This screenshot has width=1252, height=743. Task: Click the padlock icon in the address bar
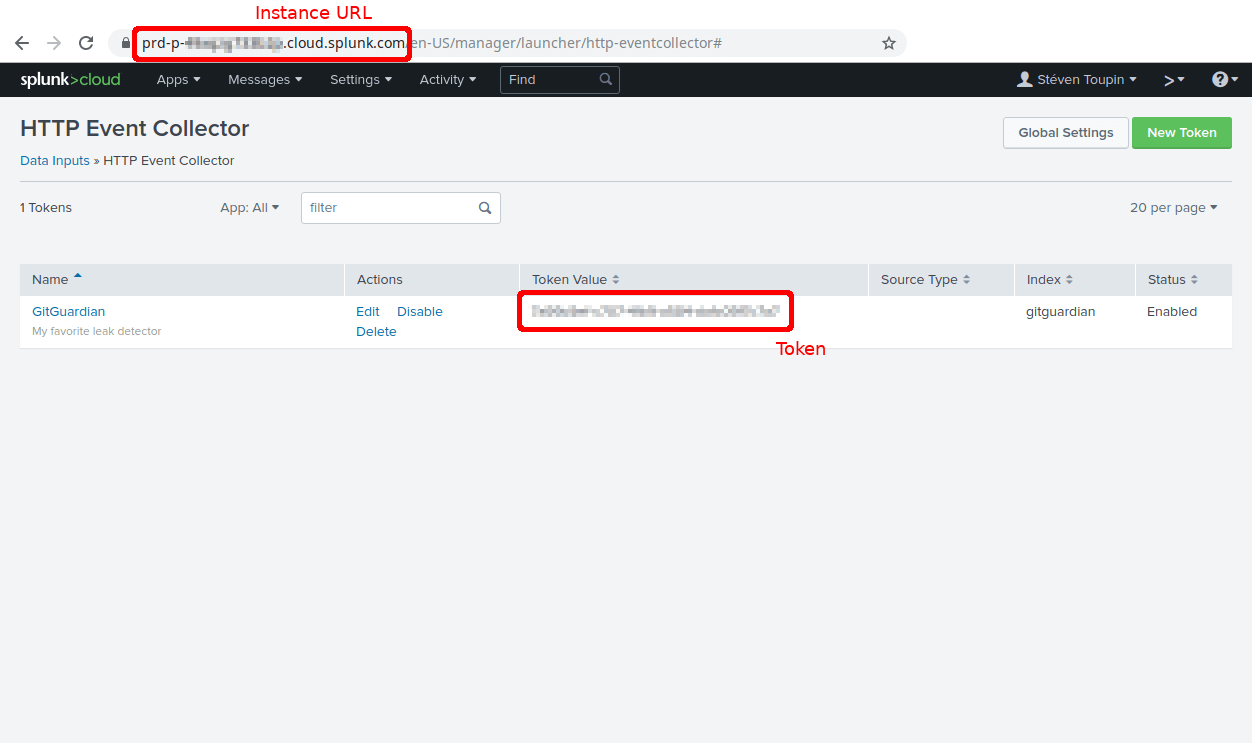click(125, 43)
